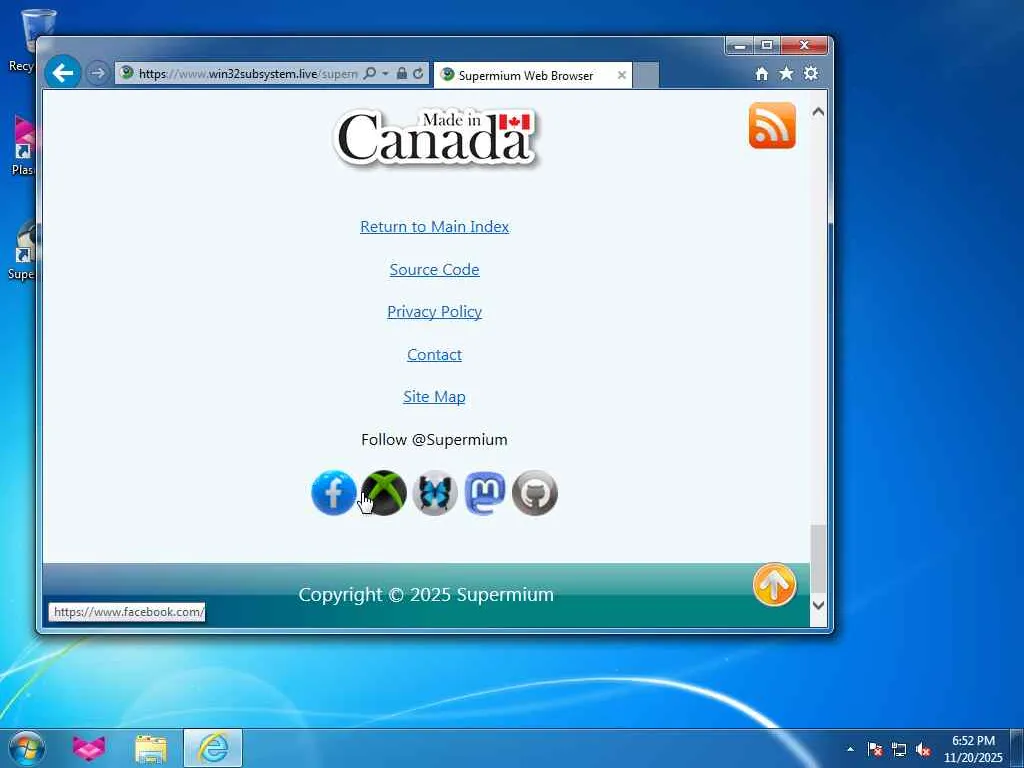Click the browser forward arrow
The height and width of the screenshot is (768, 1024).
coord(97,73)
